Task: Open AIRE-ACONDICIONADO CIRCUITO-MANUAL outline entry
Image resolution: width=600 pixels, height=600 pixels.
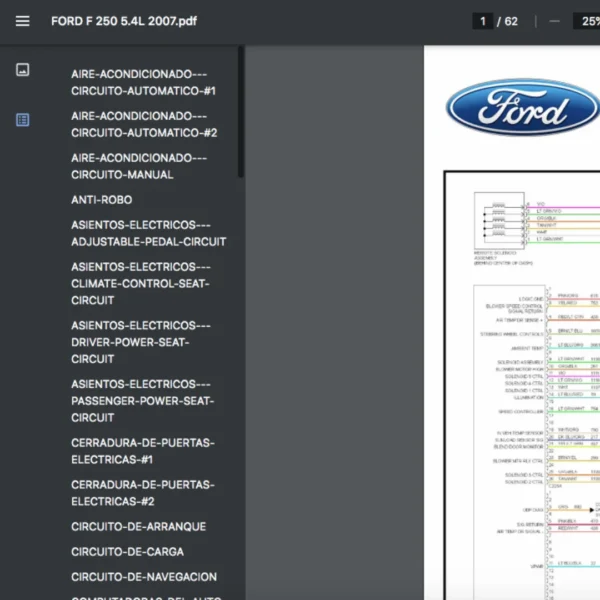Action: (x=139, y=166)
